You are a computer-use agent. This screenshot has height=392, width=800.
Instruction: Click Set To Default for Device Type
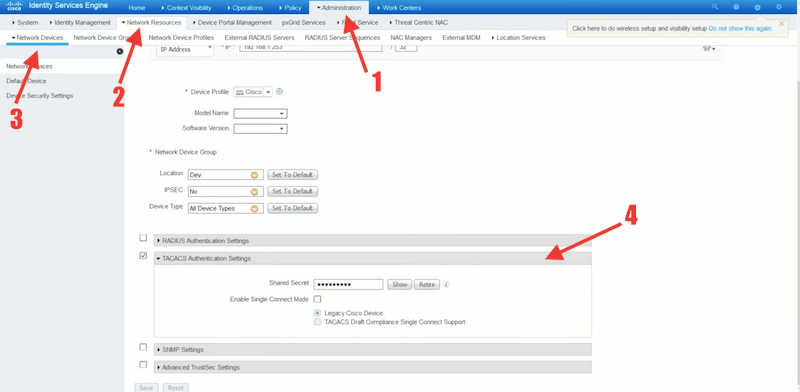coord(292,208)
